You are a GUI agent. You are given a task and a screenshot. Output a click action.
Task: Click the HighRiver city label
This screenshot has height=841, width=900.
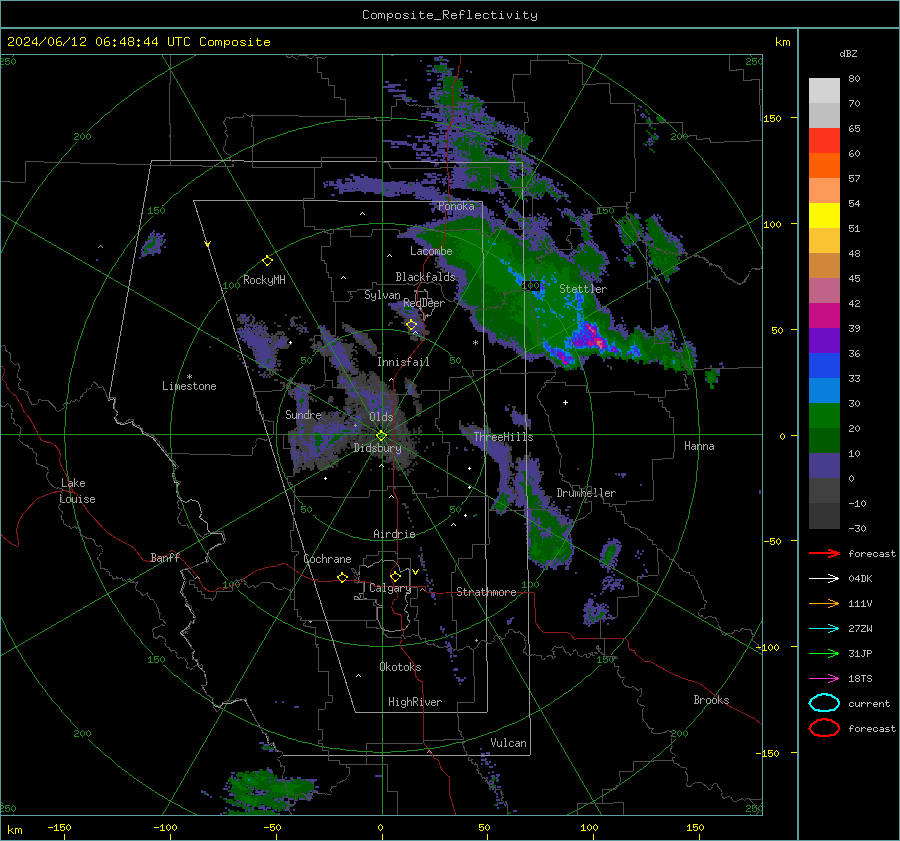tap(415, 702)
